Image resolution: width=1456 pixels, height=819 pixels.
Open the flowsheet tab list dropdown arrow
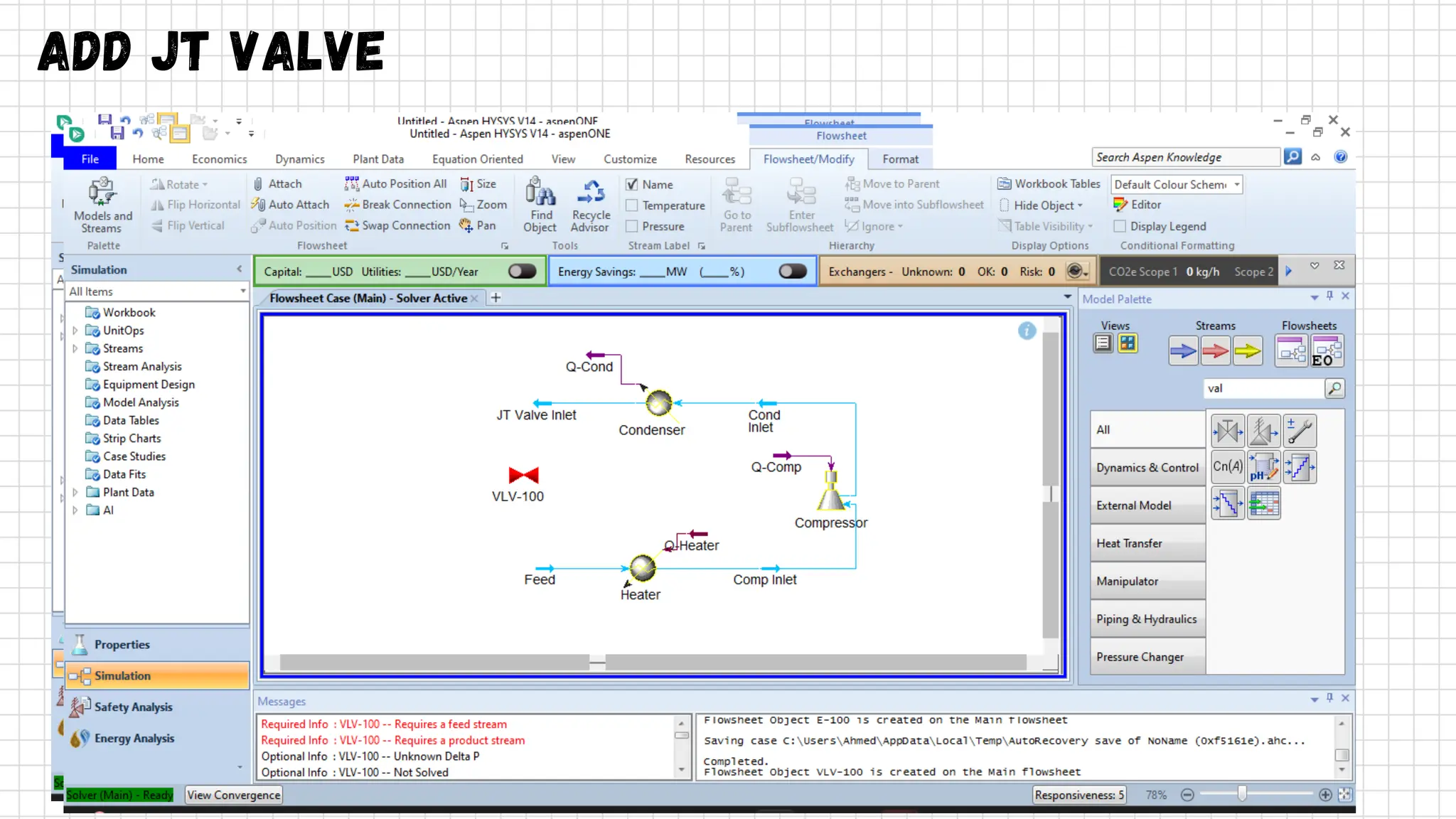pos(1067,297)
